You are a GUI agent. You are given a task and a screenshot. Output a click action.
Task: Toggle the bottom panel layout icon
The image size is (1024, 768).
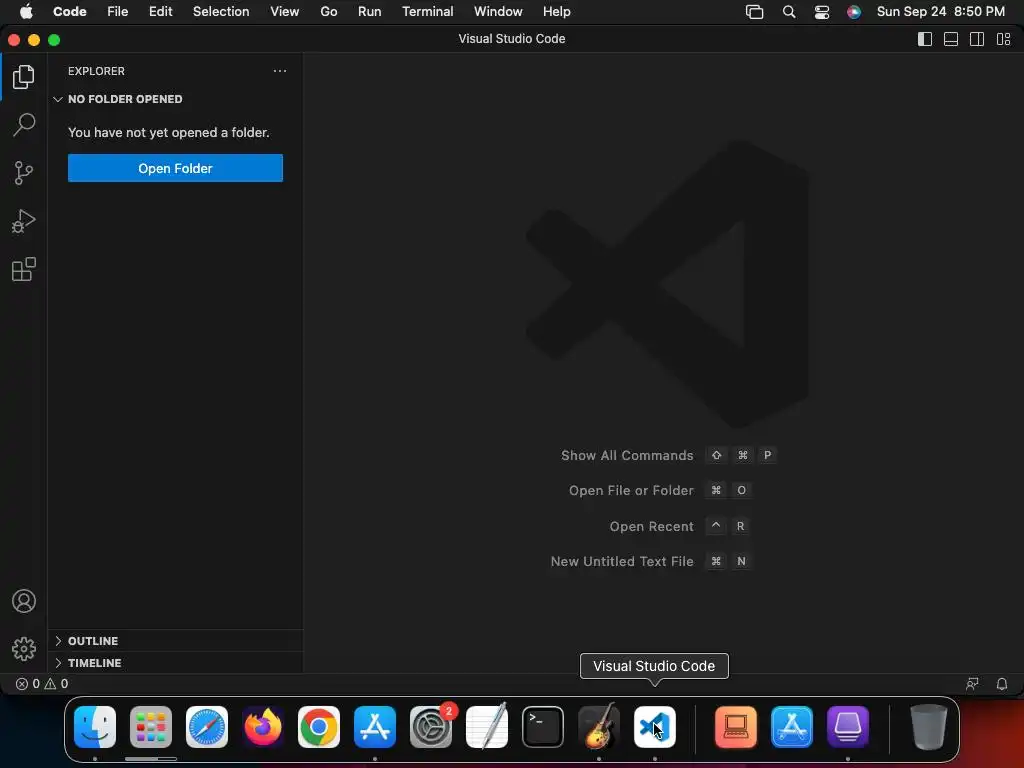click(x=951, y=39)
